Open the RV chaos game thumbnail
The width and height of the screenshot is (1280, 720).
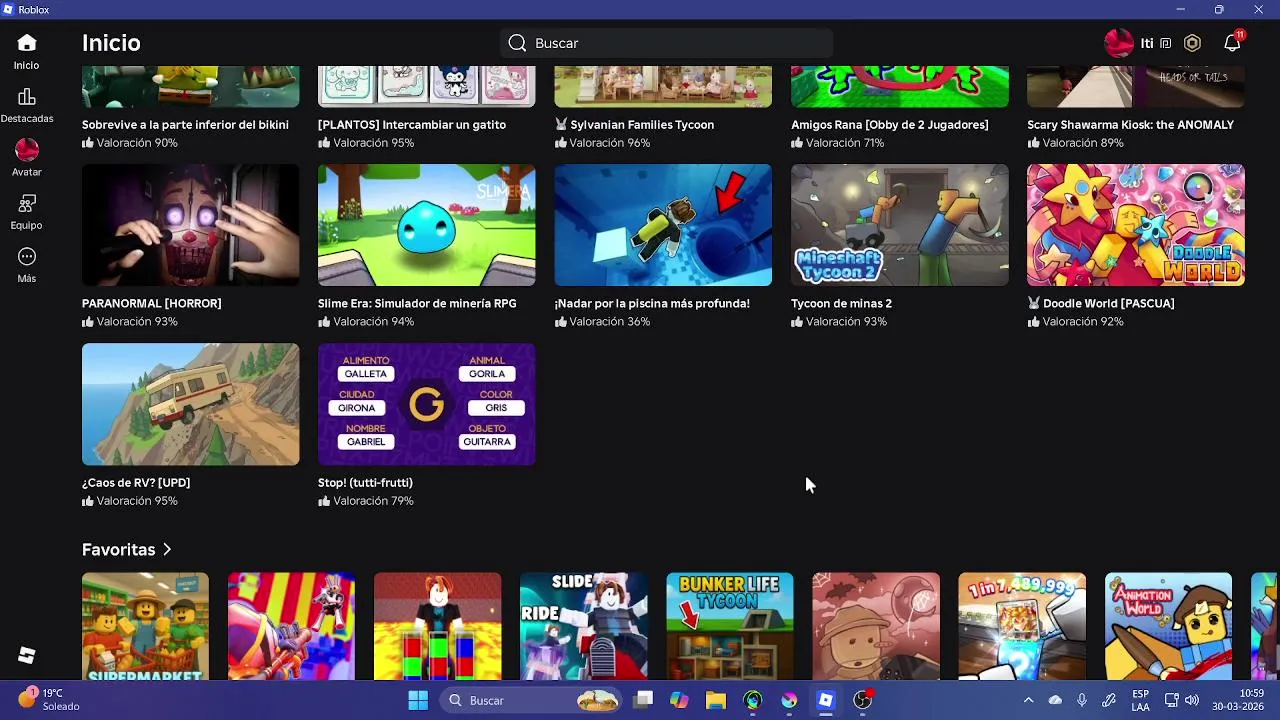click(x=190, y=404)
